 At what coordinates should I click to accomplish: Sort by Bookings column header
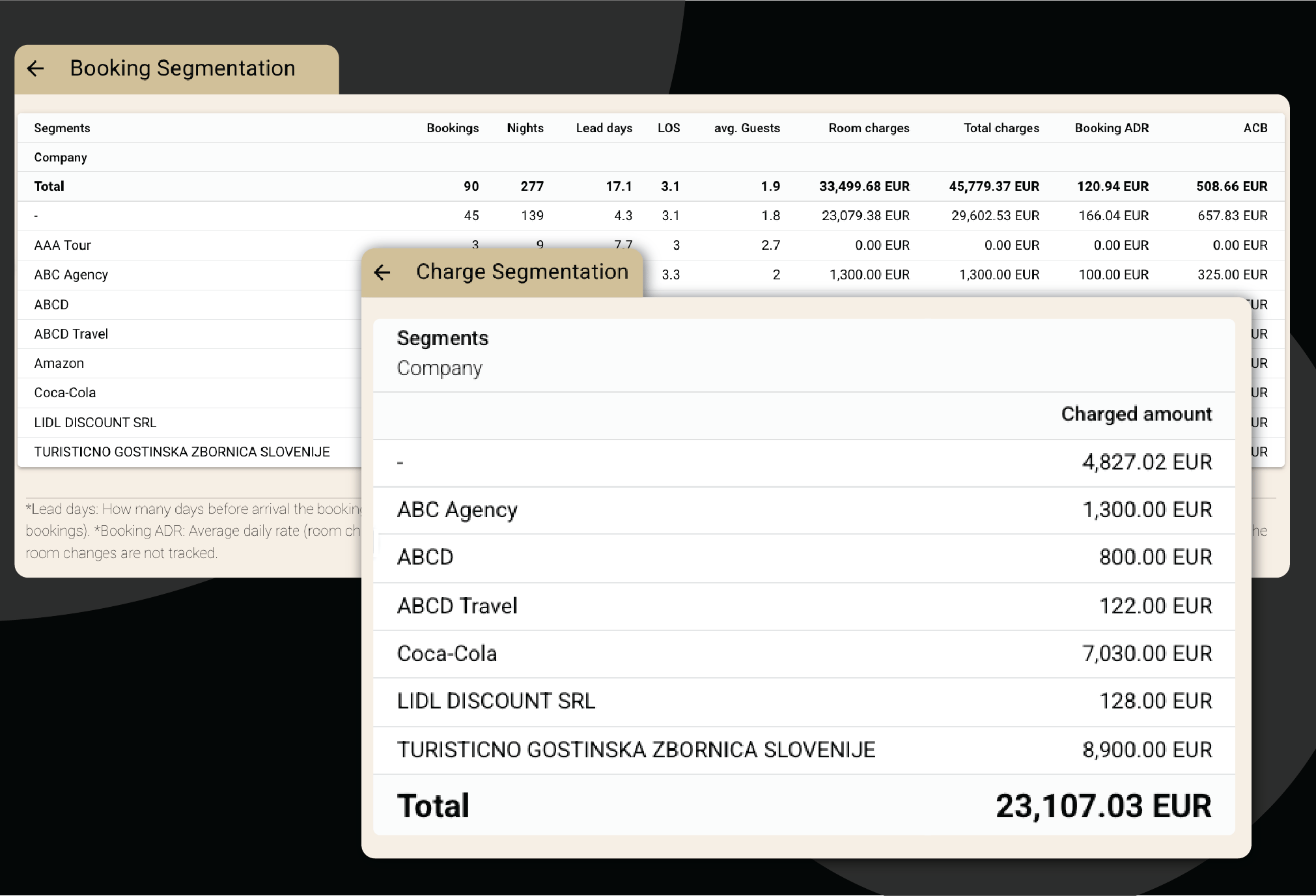coord(453,128)
